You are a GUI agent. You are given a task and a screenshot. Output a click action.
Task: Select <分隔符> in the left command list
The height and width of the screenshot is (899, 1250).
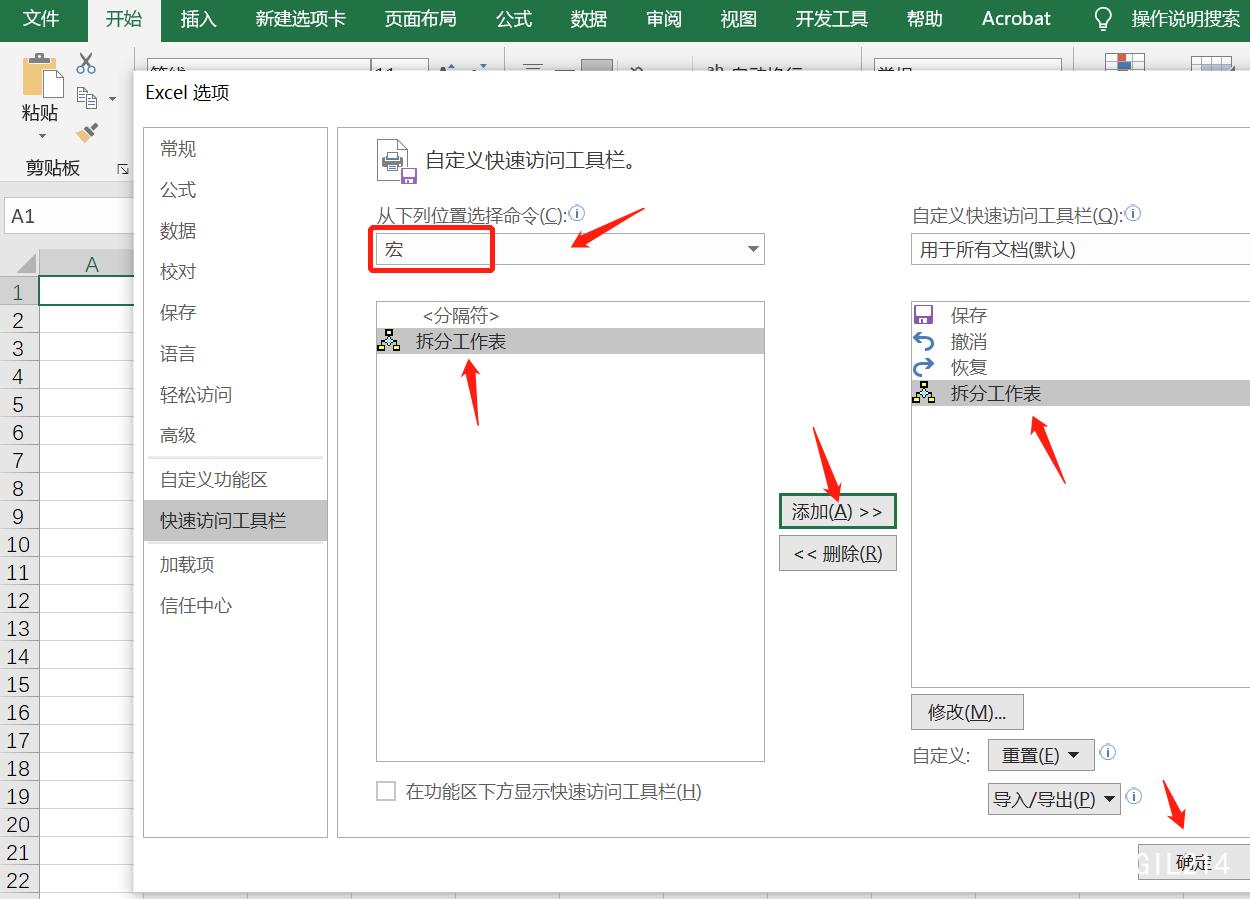click(570, 315)
